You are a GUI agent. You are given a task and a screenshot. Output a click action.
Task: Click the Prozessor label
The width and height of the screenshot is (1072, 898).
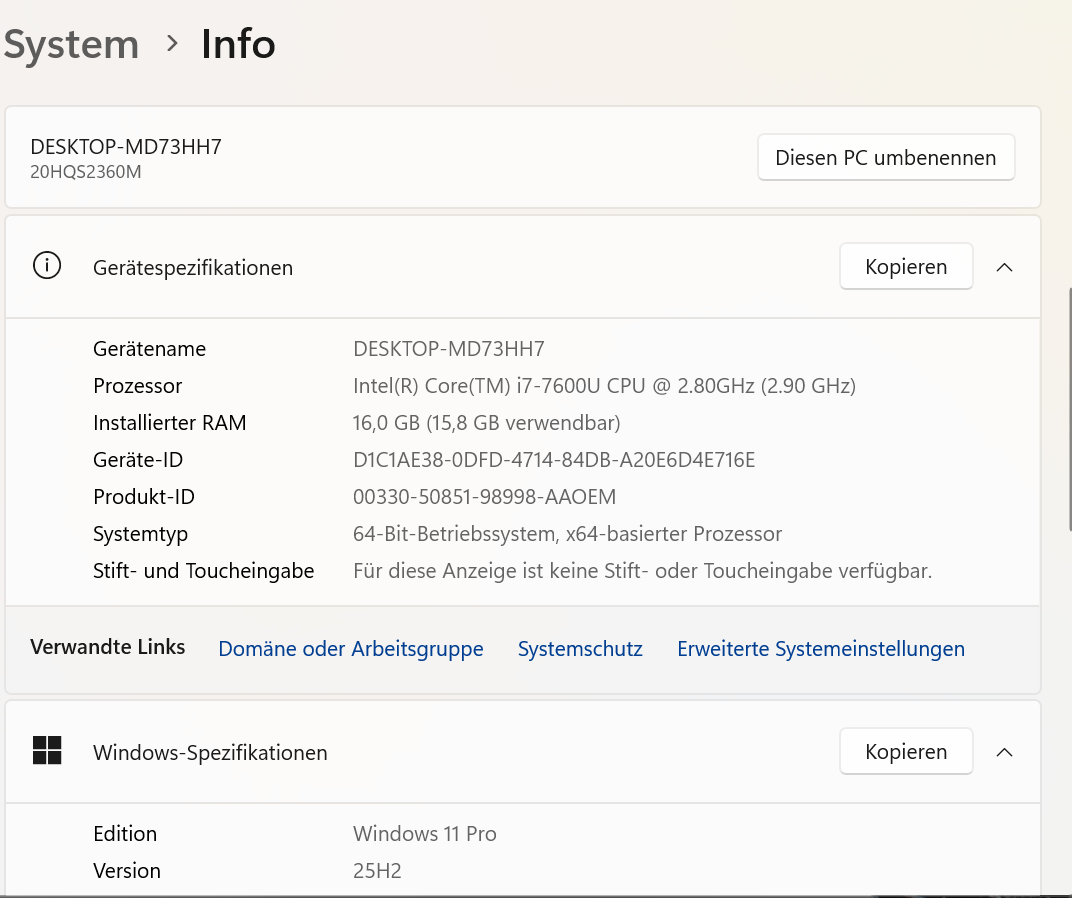coord(137,386)
